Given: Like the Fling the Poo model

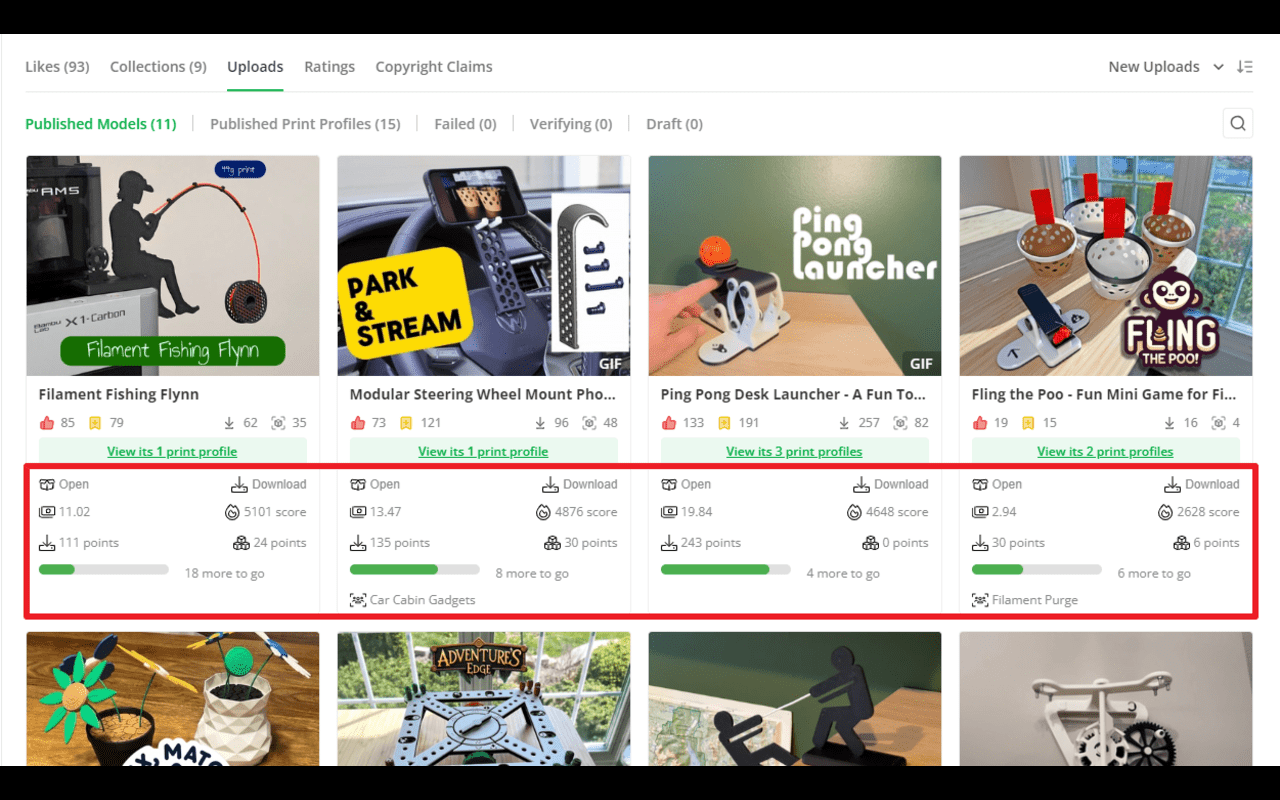Looking at the screenshot, I should [x=979, y=423].
